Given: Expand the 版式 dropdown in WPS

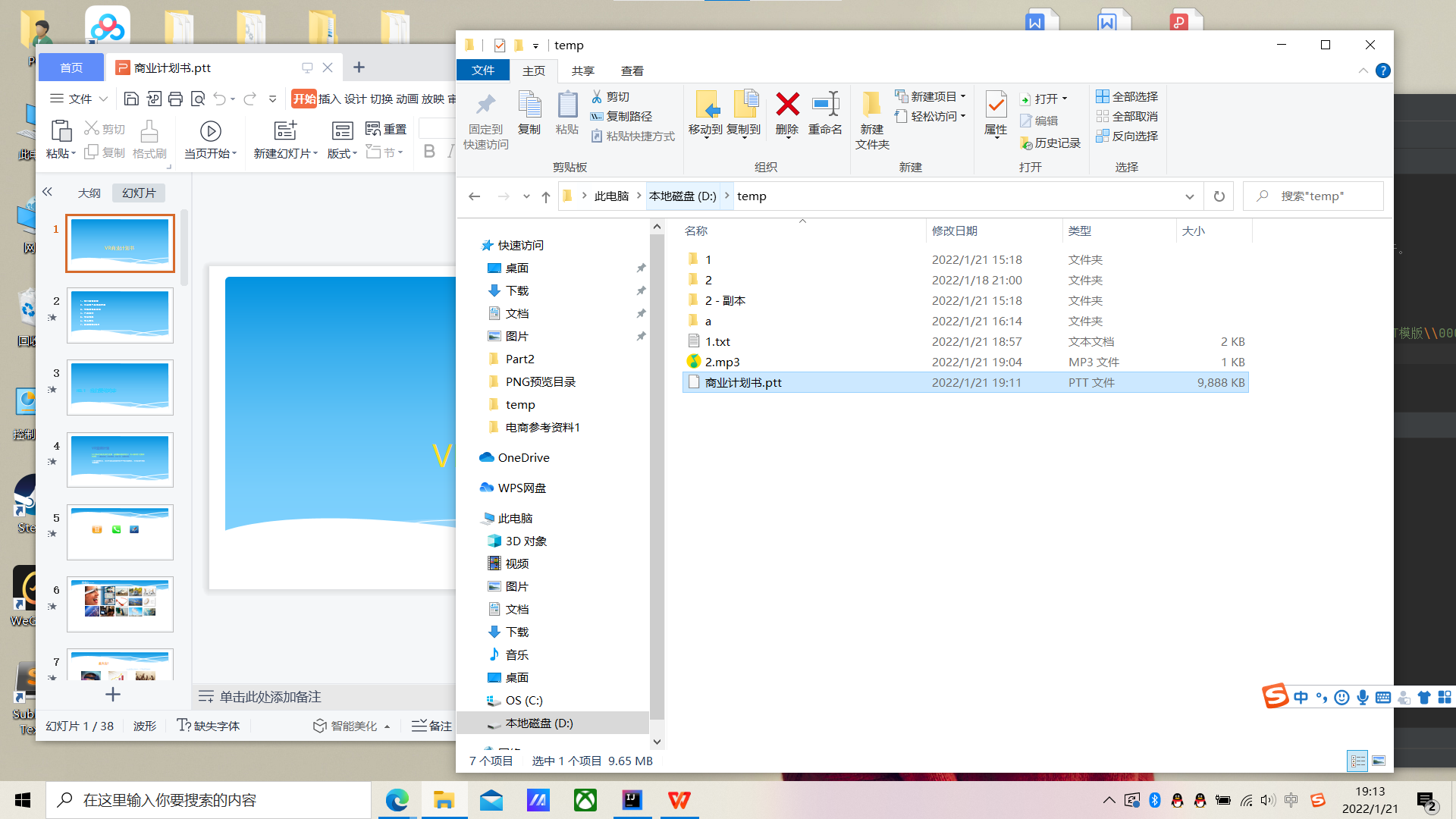Looking at the screenshot, I should [356, 153].
